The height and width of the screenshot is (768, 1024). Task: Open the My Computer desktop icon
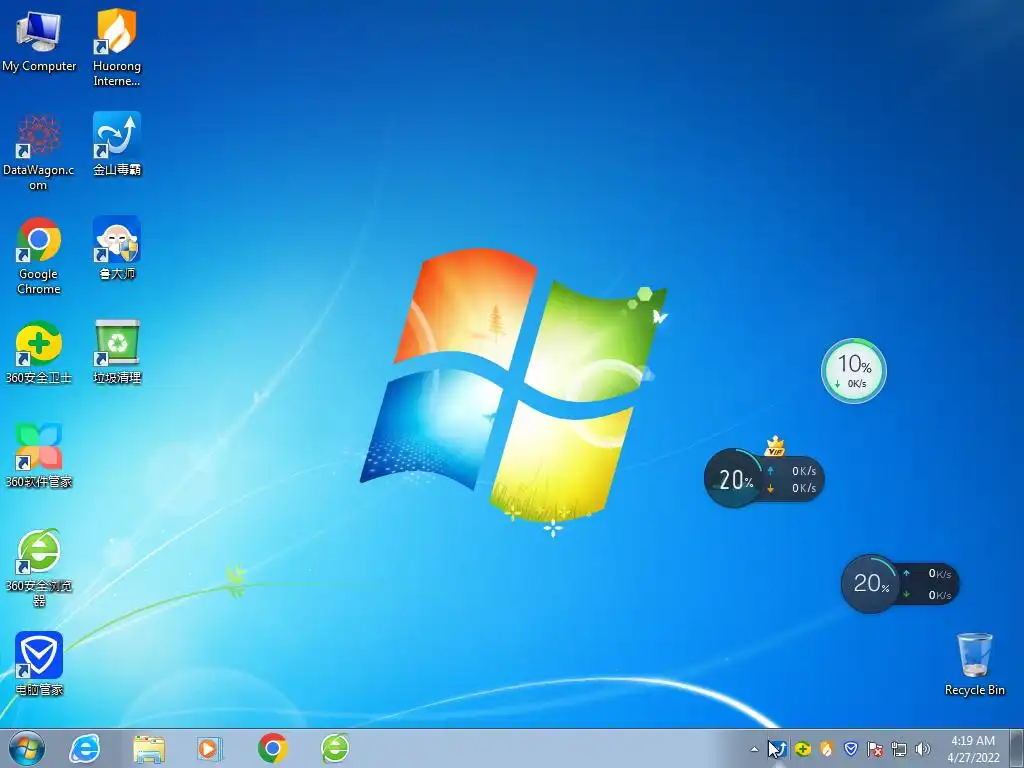[39, 40]
